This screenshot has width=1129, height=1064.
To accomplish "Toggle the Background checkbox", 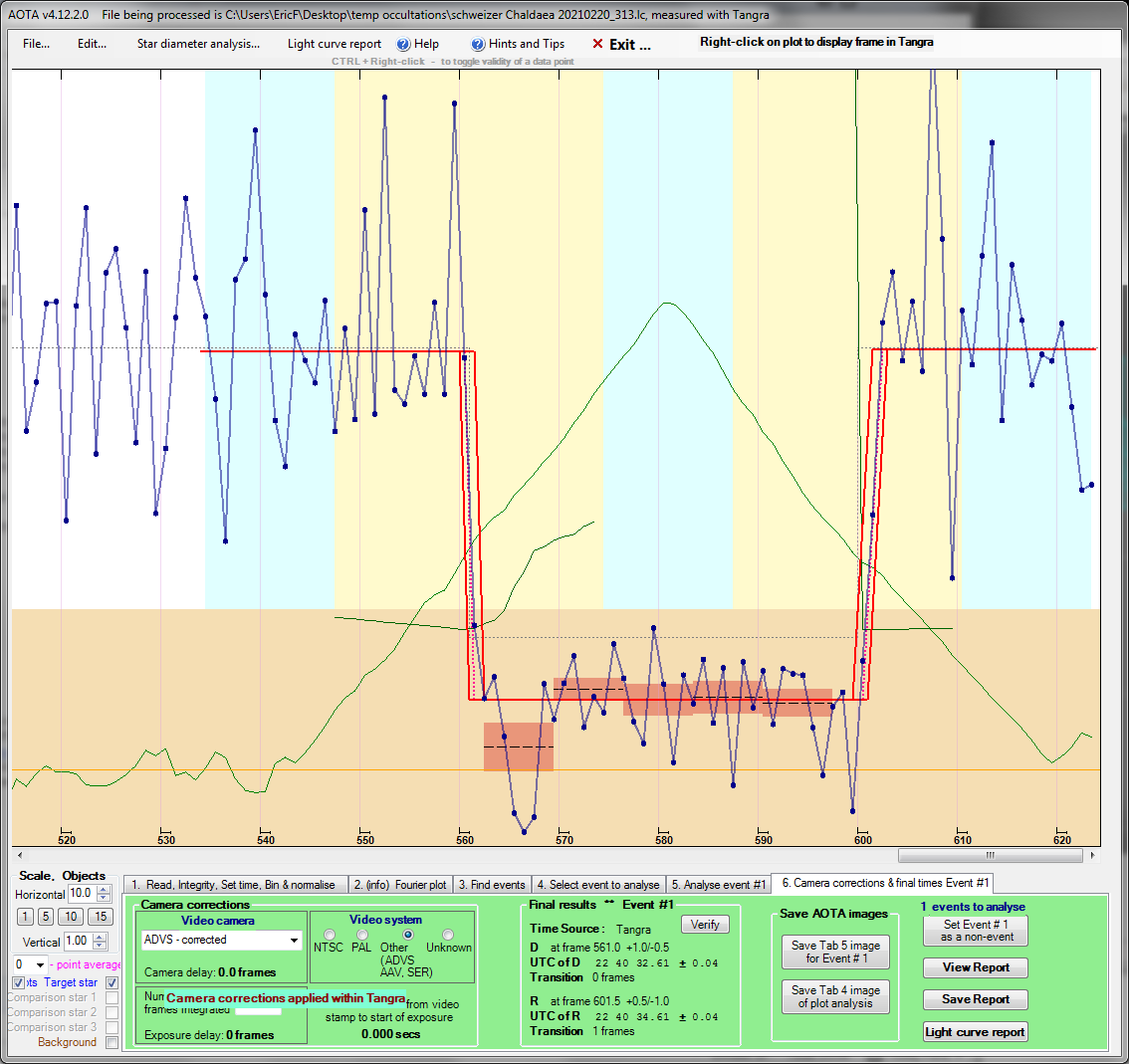I will tap(112, 1042).
